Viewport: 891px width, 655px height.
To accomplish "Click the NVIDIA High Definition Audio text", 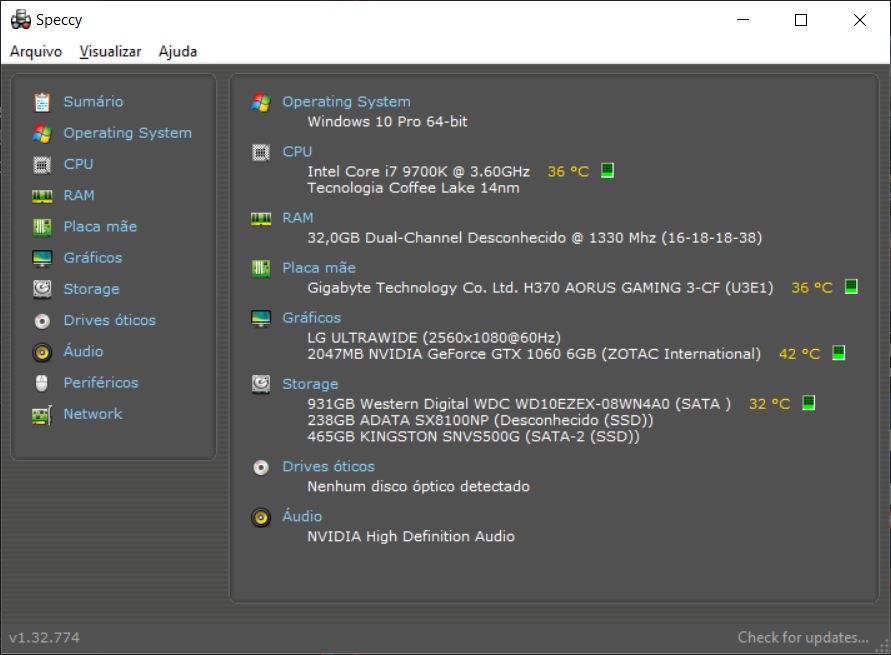I will pos(411,536).
